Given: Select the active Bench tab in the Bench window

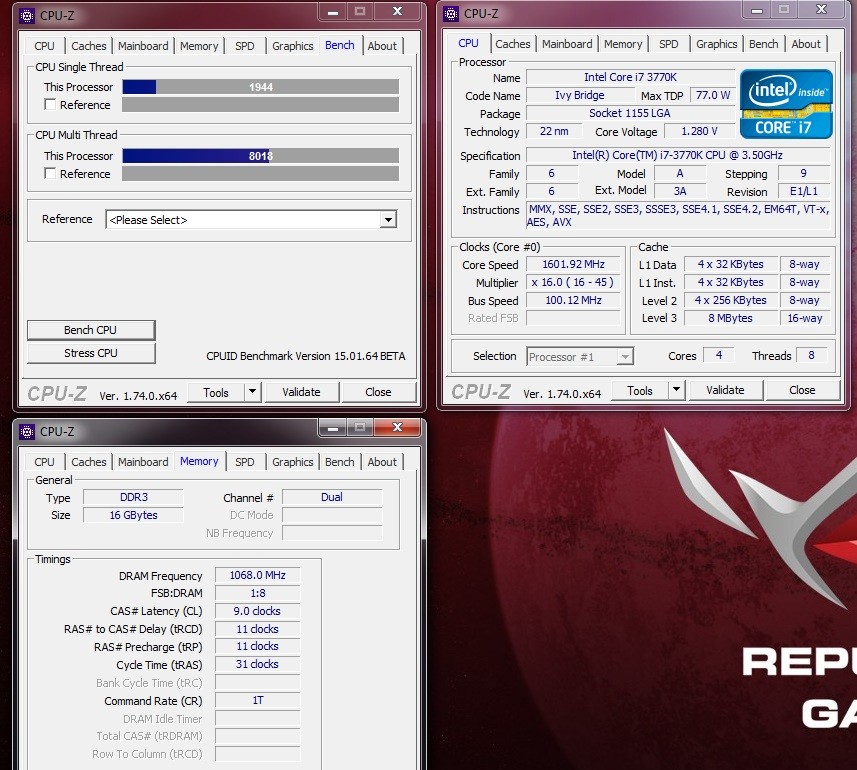Looking at the screenshot, I should [x=339, y=45].
